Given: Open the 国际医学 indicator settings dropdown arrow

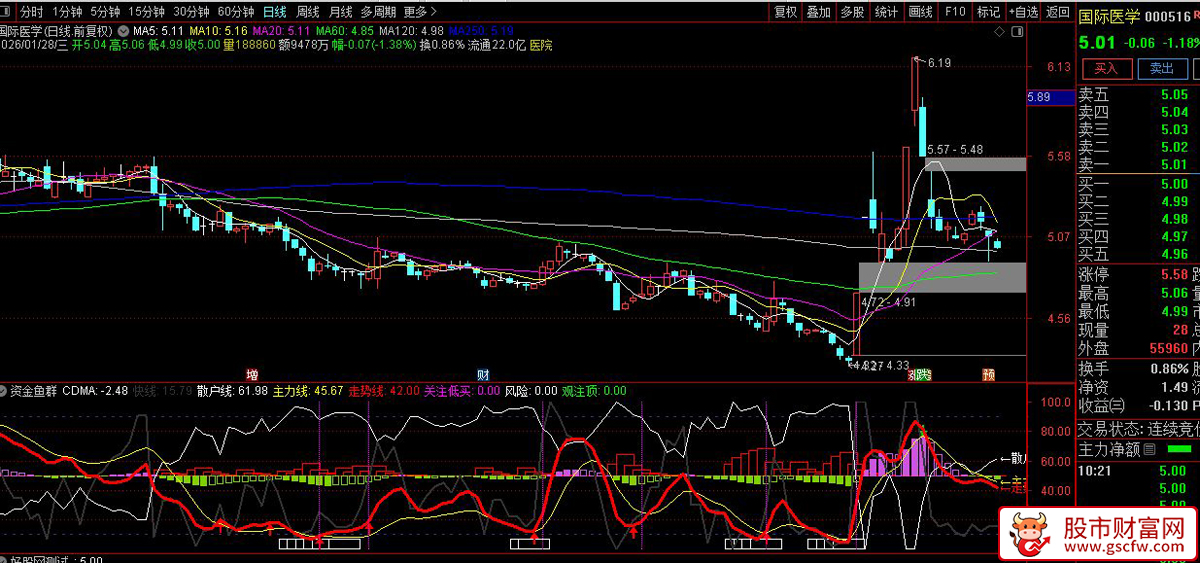Looking at the screenshot, I should 124,31.
